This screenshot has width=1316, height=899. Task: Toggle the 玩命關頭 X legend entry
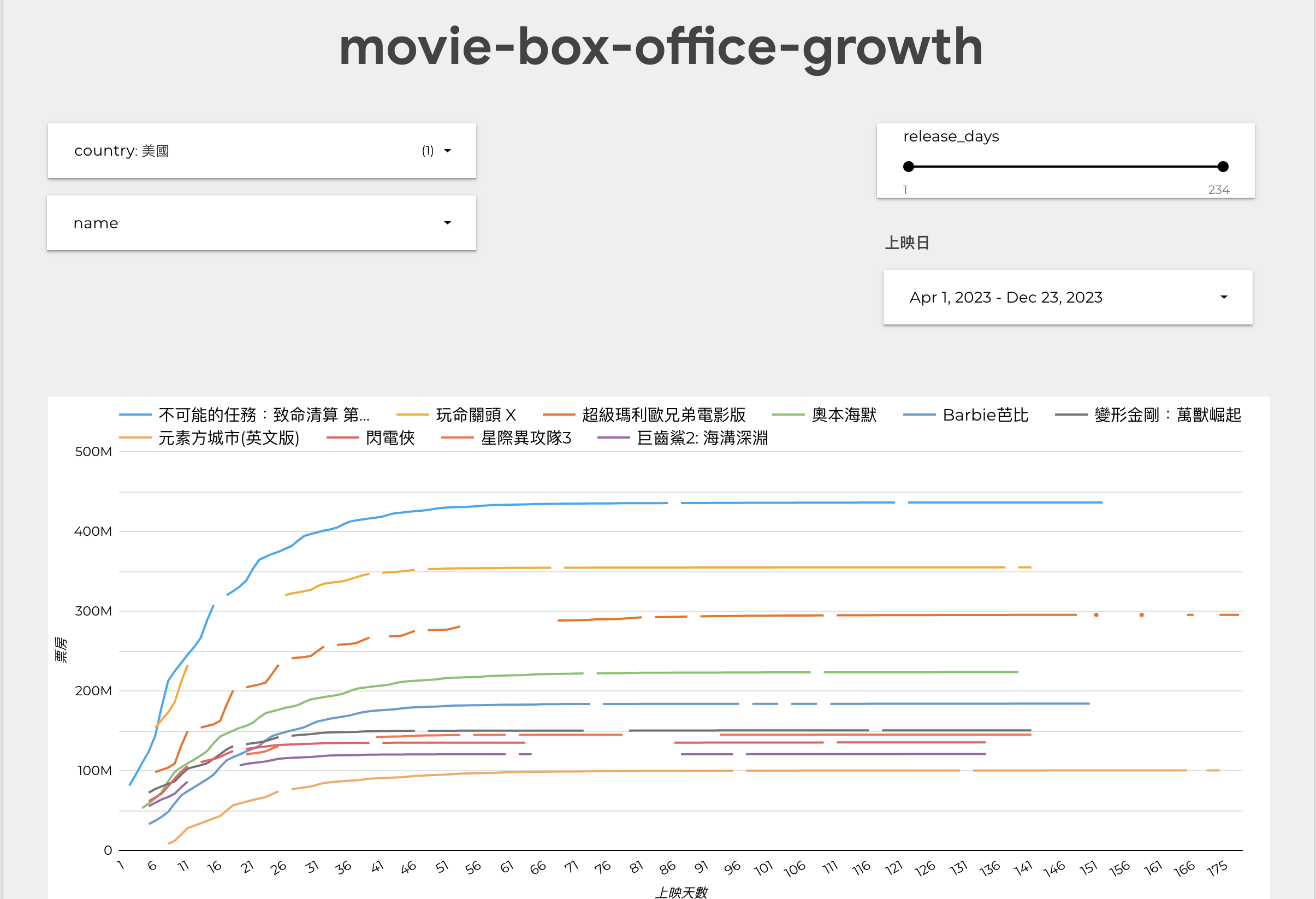click(475, 415)
